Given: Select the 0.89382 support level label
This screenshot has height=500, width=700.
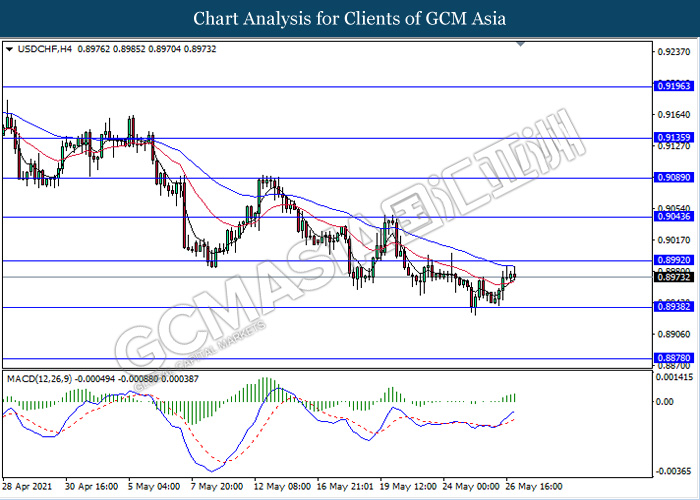Looking at the screenshot, I should pyautogui.click(x=674, y=307).
